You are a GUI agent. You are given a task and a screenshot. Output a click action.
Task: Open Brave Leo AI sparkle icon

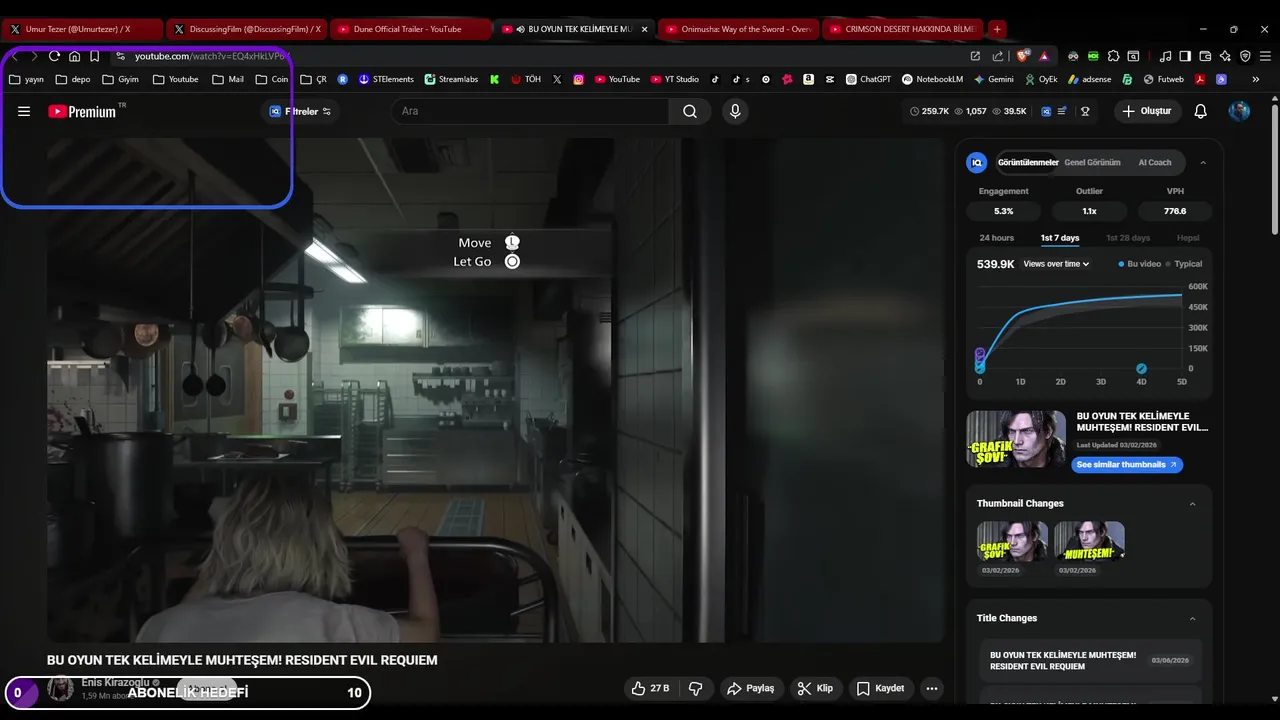pos(1225,56)
